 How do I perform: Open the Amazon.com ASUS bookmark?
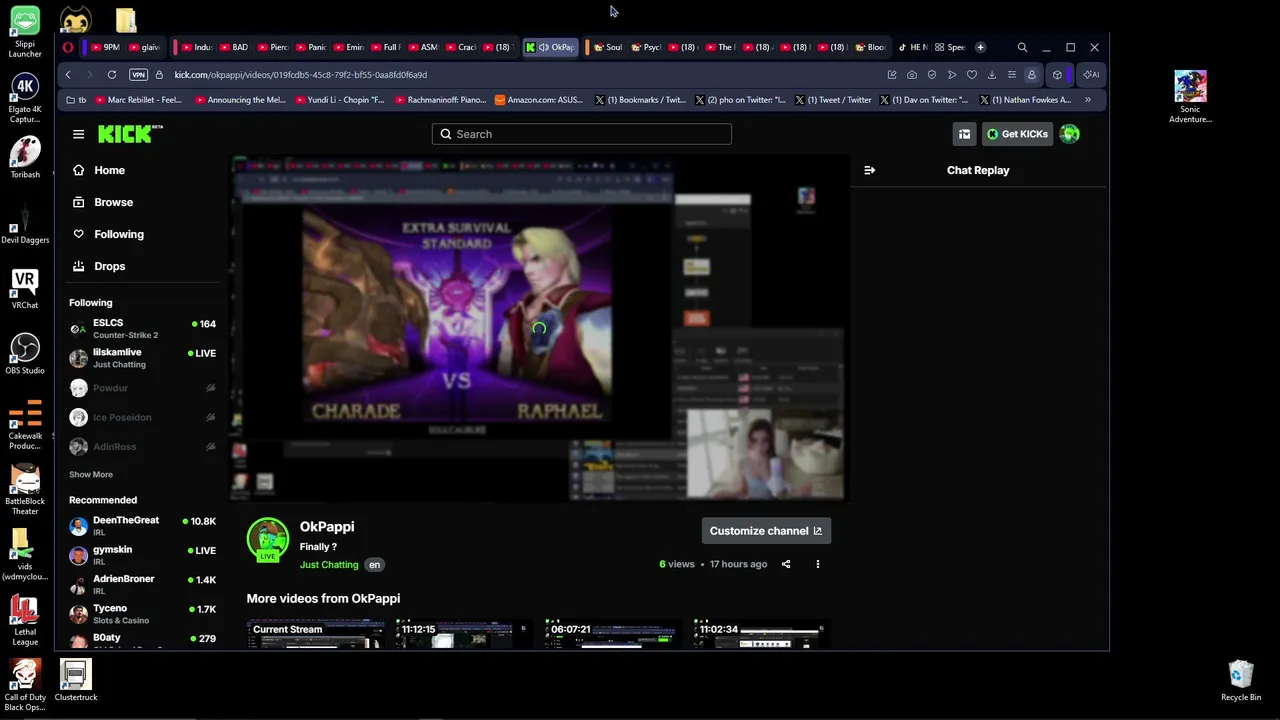pos(539,100)
